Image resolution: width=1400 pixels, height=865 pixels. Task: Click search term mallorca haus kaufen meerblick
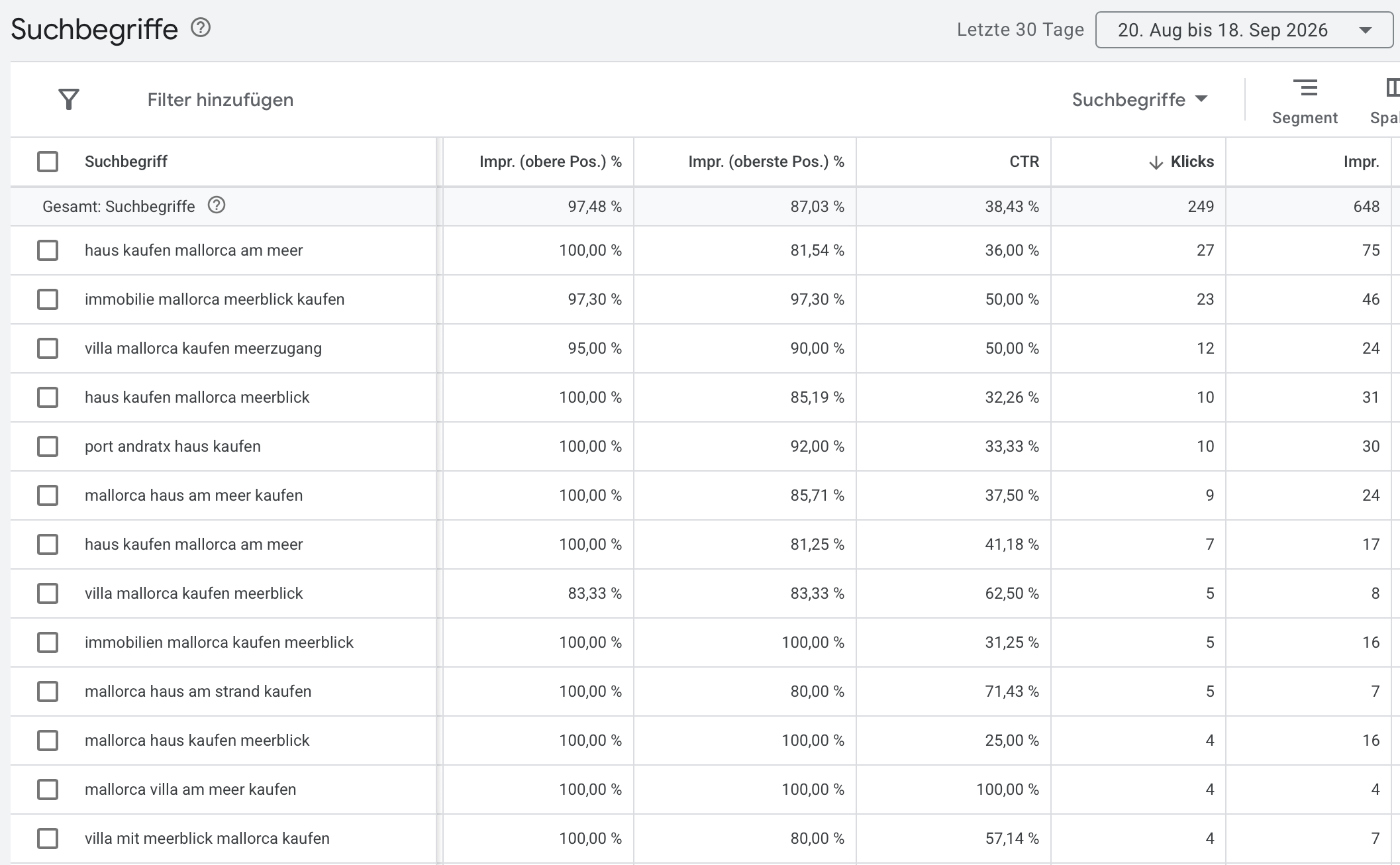(x=197, y=740)
